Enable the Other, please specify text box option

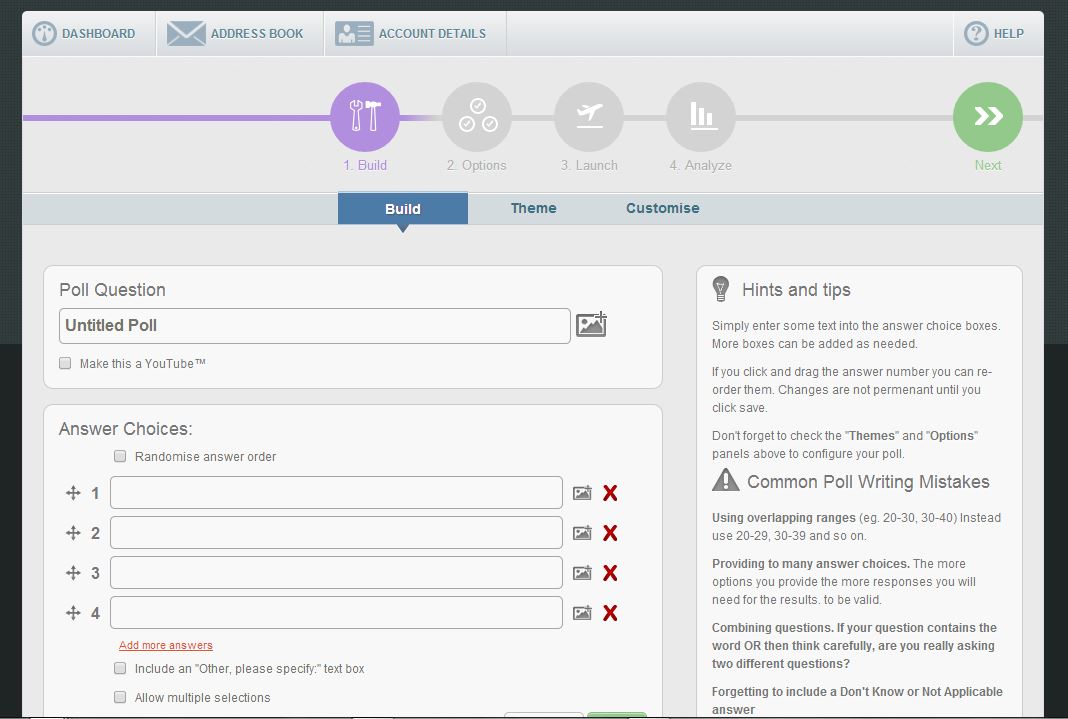(120, 668)
